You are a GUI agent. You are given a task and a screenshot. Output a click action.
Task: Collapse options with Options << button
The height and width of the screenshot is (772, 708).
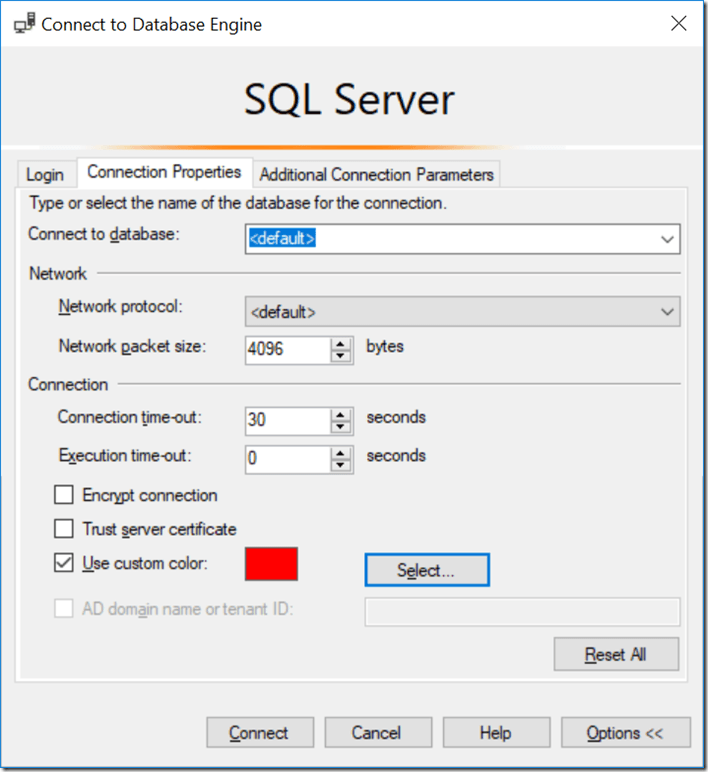click(626, 733)
